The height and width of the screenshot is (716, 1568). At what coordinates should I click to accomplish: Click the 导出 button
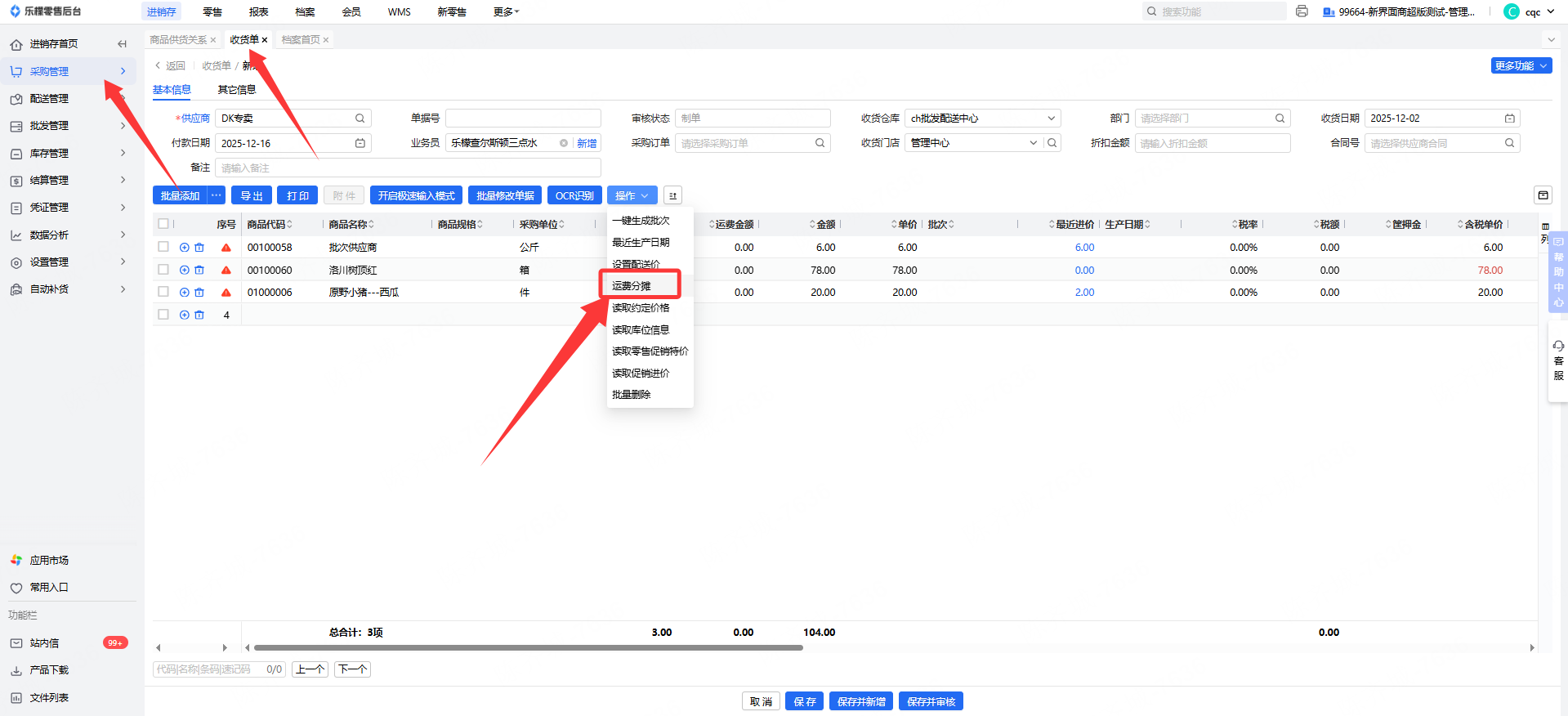tap(252, 196)
